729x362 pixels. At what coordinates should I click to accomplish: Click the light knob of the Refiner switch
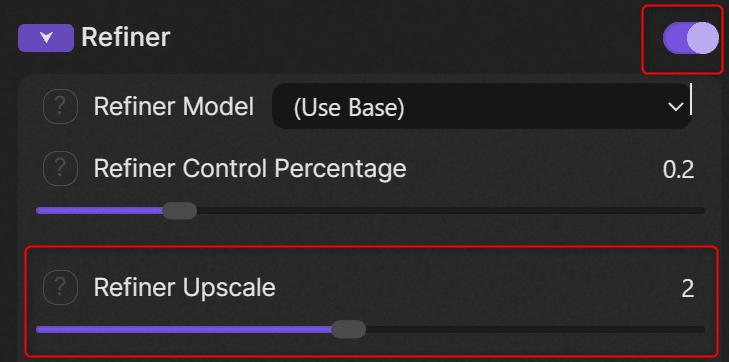pyautogui.click(x=702, y=38)
